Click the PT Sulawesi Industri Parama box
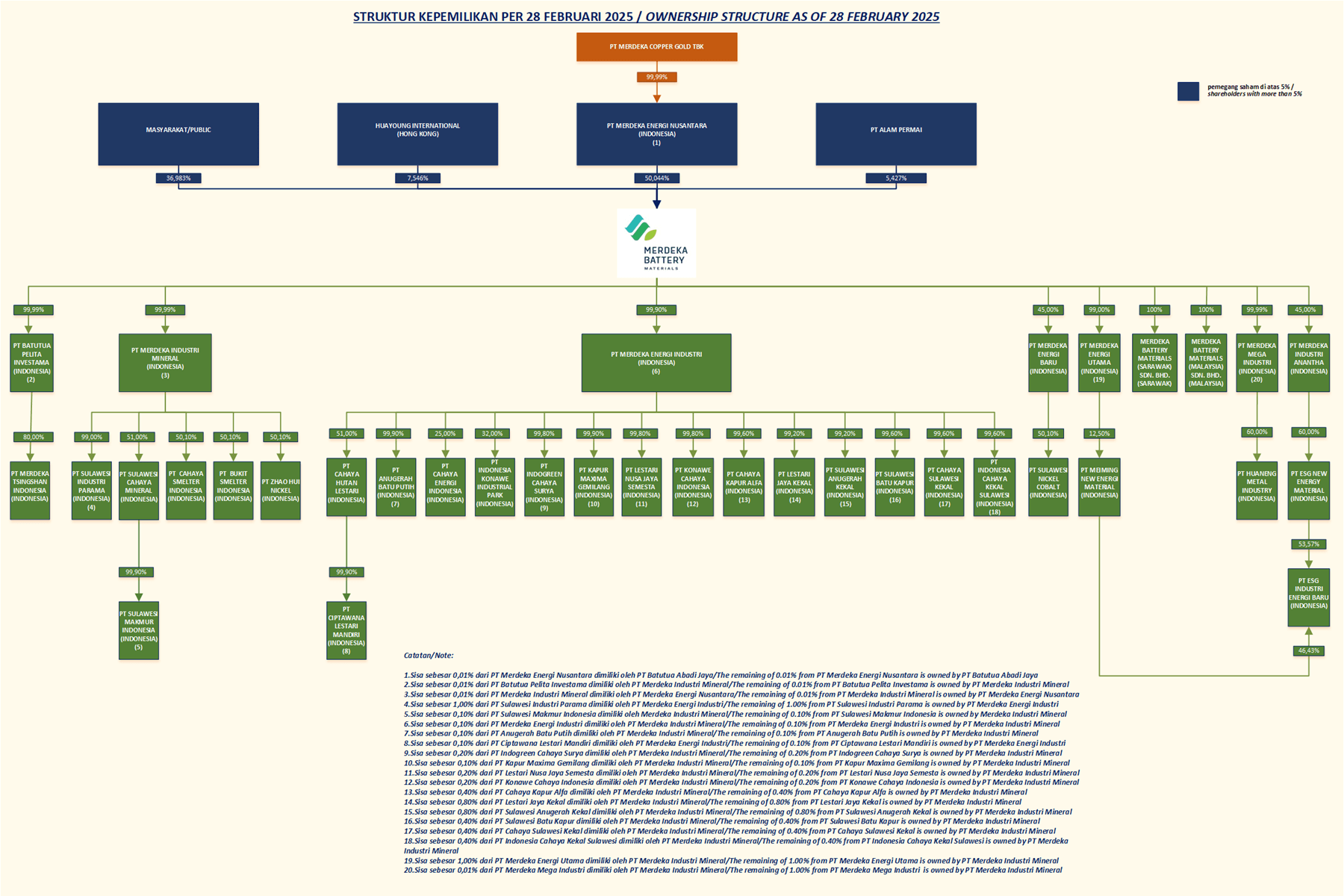This screenshot has width=1344, height=896. [91, 490]
